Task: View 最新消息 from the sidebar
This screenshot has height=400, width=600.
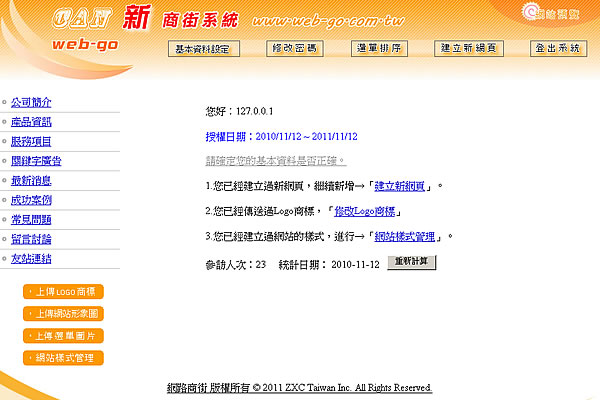Action: pyautogui.click(x=31, y=181)
